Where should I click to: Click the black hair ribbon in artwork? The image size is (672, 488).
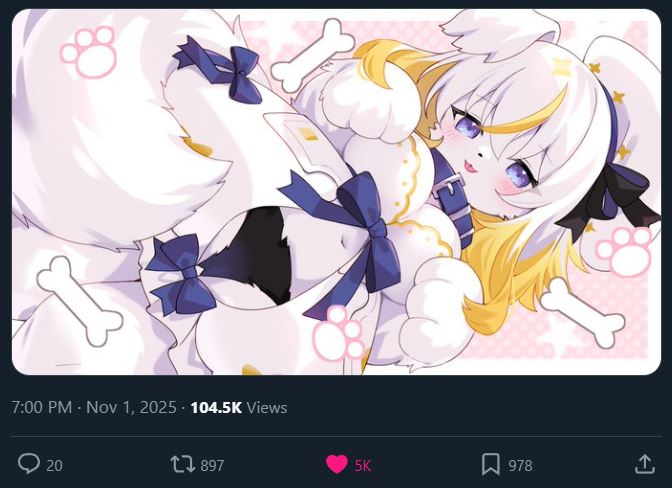point(609,201)
